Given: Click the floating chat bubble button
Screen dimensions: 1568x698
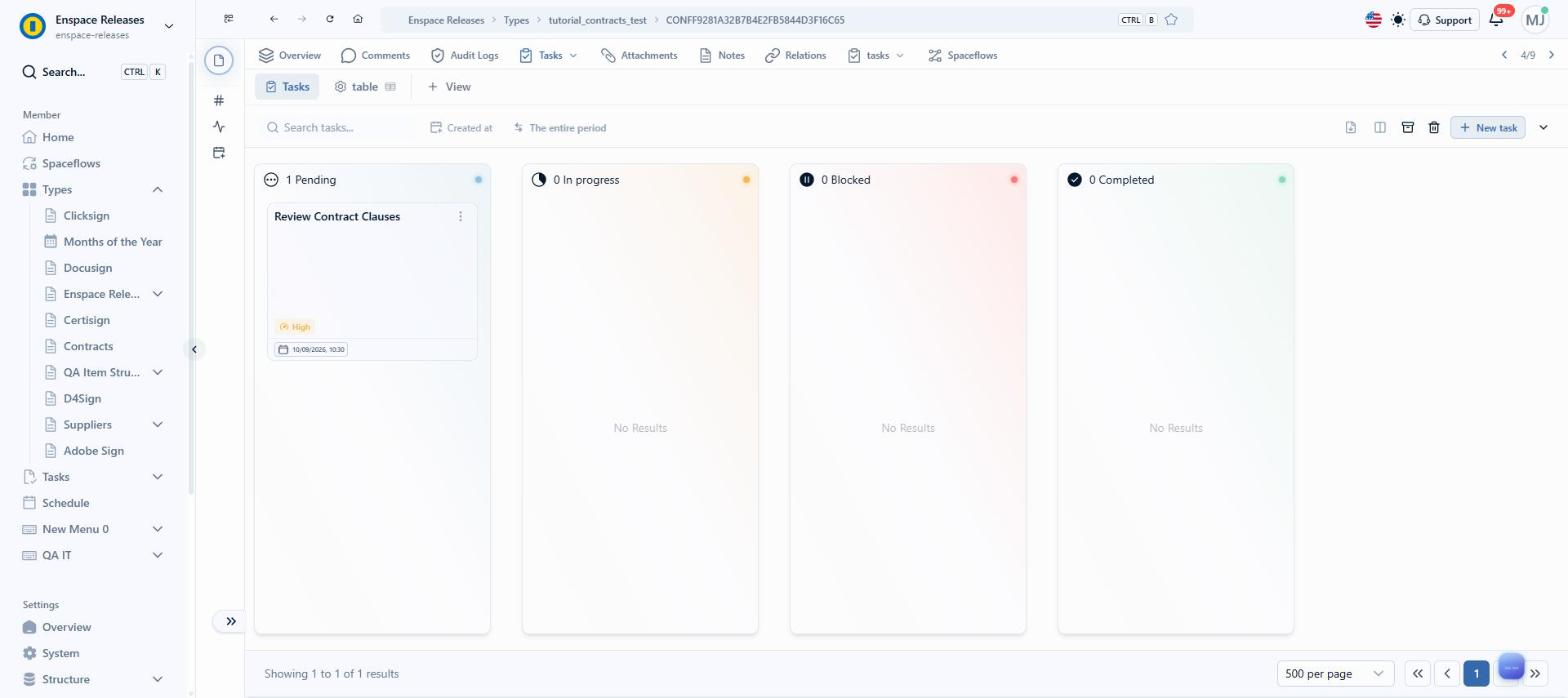Looking at the screenshot, I should point(1511,667).
